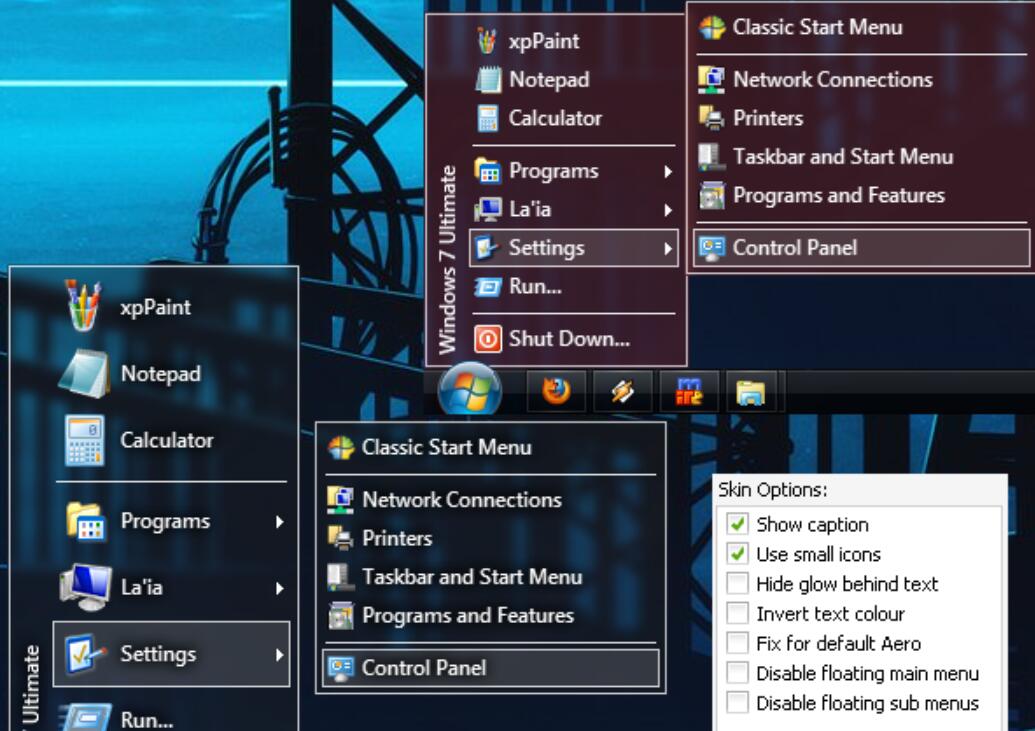1035x731 pixels.
Task: Open the red and blue taskbar app icon
Action: 688,391
